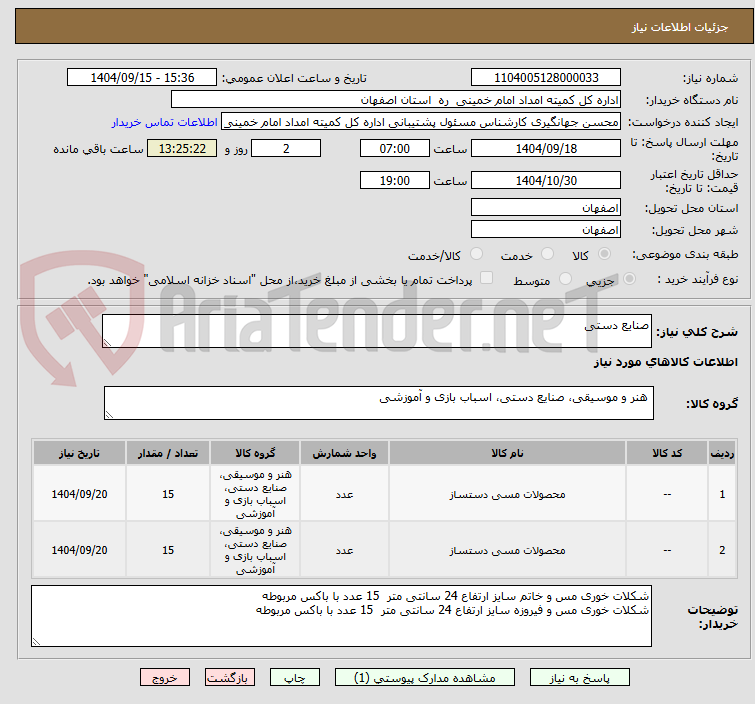Click row number 2 cell

(722, 550)
